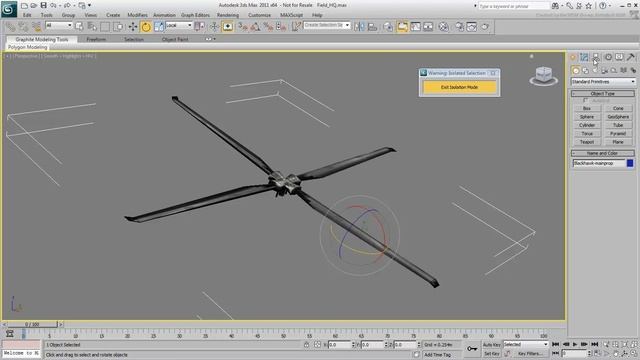This screenshot has height=360, width=640.
Task: Collapse the Name and Color rollout
Action: [603, 153]
